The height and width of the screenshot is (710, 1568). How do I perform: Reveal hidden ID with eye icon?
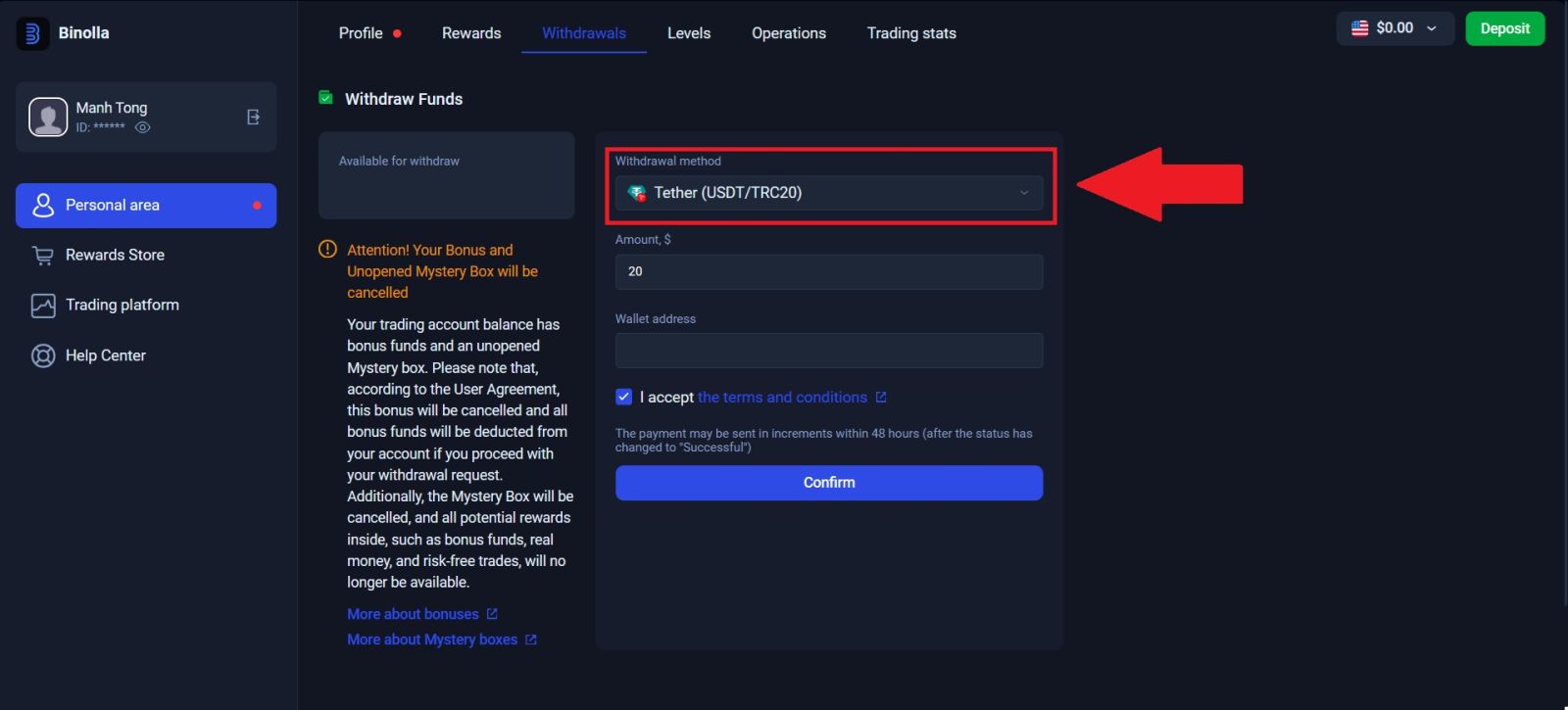pyautogui.click(x=142, y=128)
